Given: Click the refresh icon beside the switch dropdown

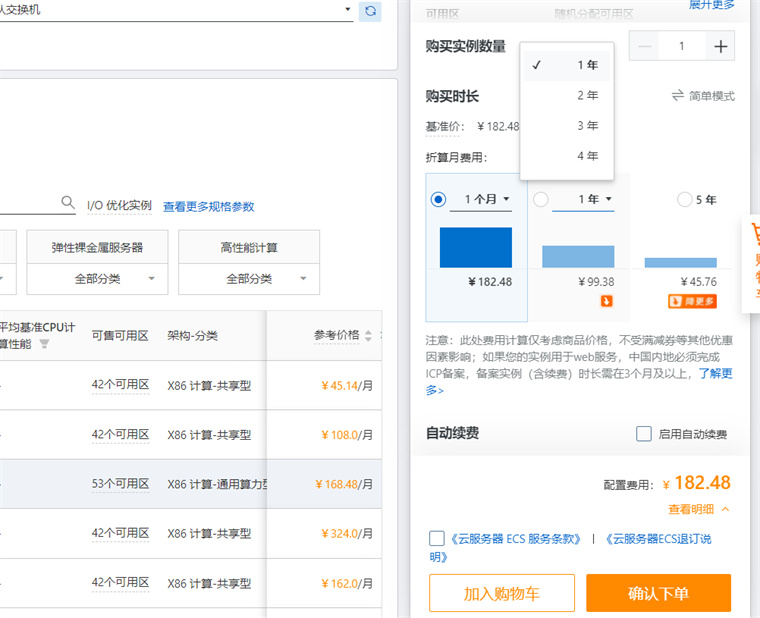Looking at the screenshot, I should point(370,10).
